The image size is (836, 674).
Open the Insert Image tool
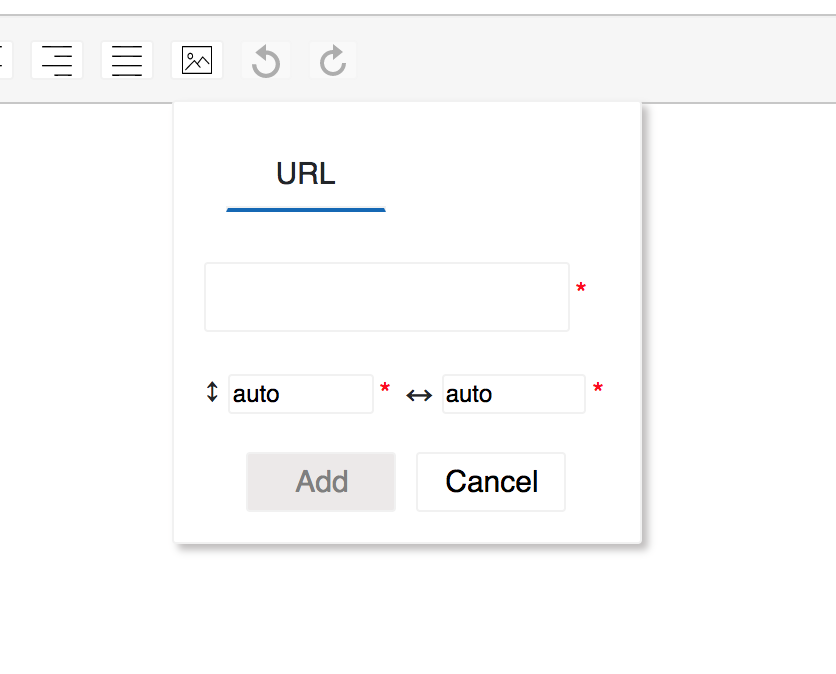pyautogui.click(x=196, y=60)
